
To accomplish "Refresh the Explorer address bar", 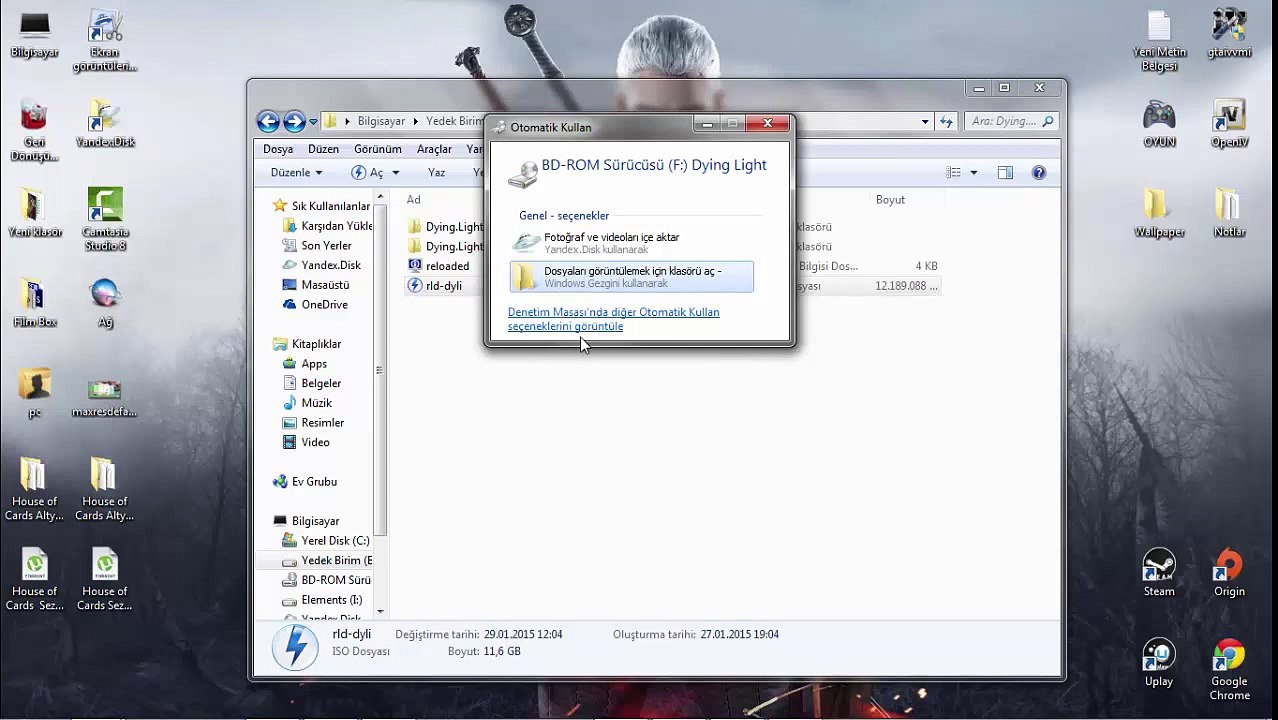I will click(946, 122).
